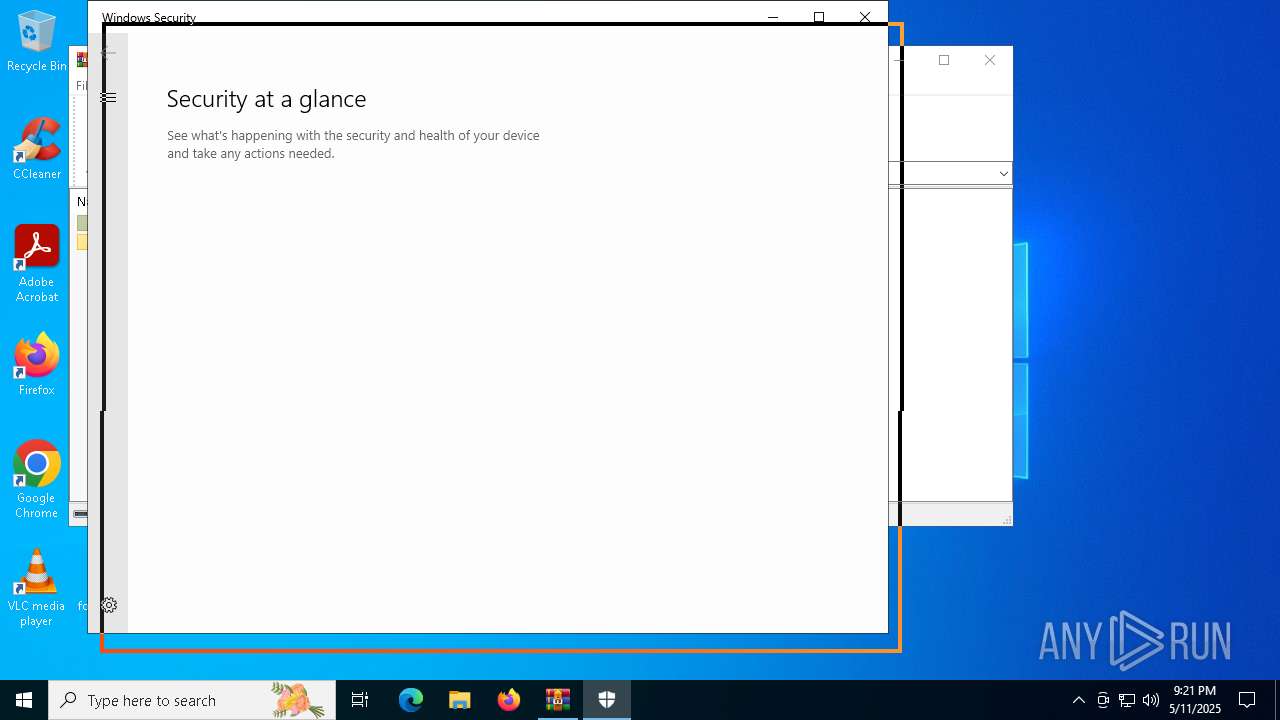Click the meet-now tray icon next to network
The image size is (1280, 720).
click(1103, 700)
